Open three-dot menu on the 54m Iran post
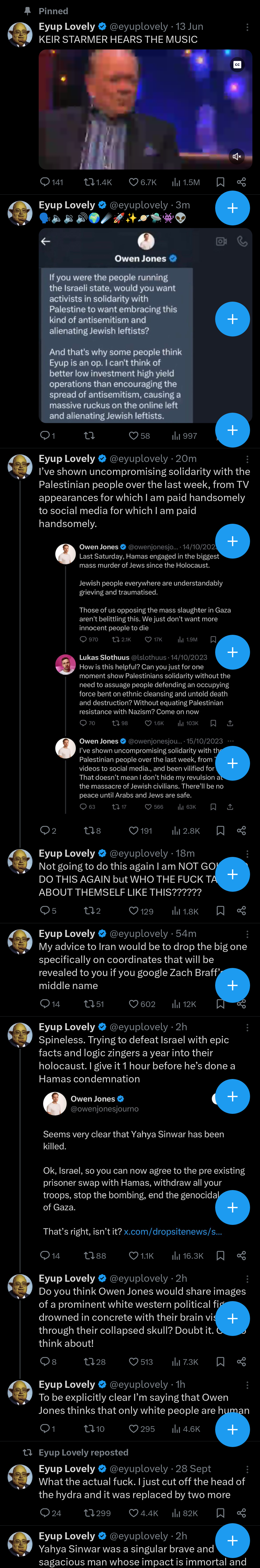The width and height of the screenshot is (260, 1568). (247, 934)
